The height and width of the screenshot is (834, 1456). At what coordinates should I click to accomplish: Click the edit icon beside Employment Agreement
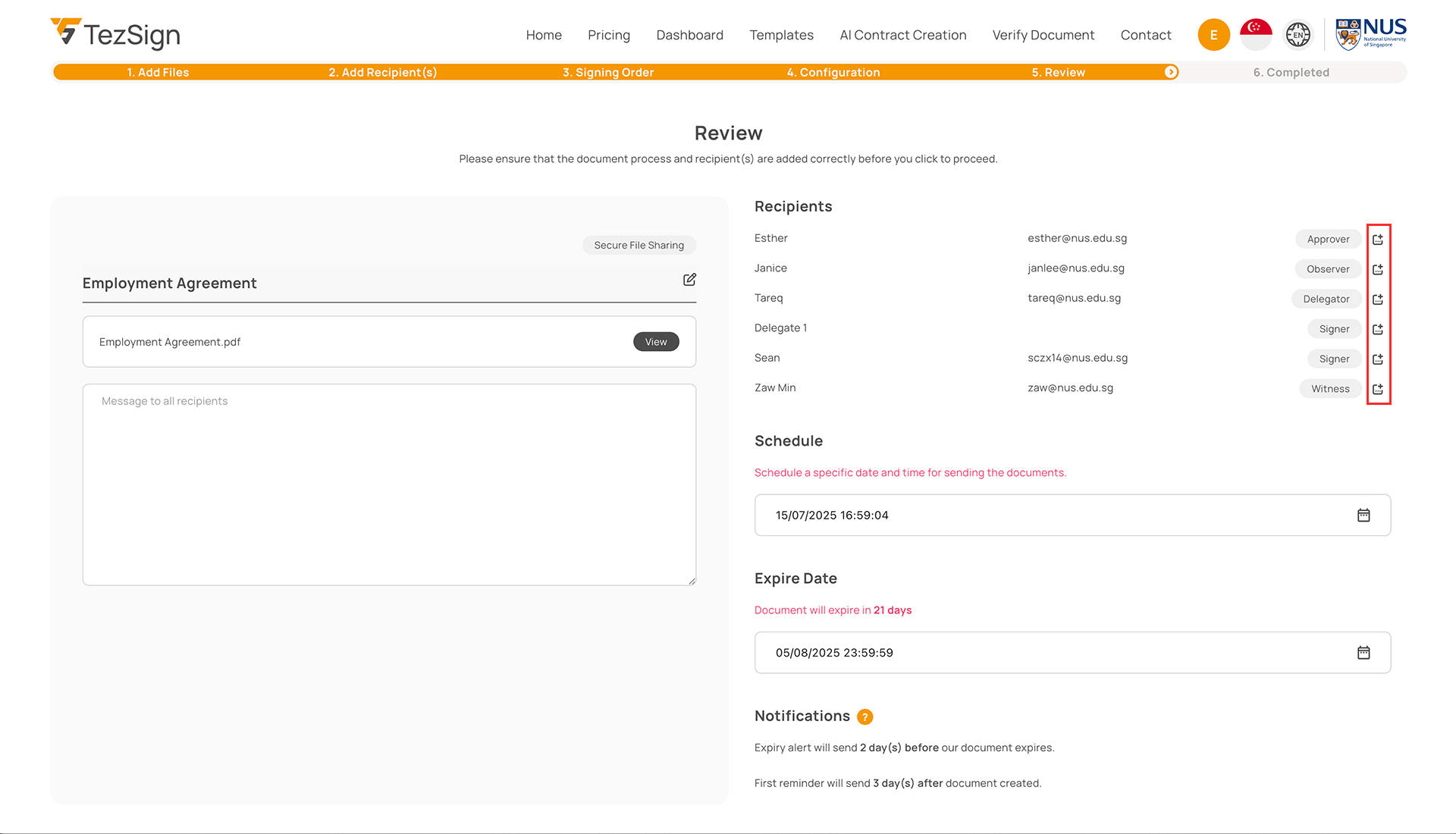689,280
